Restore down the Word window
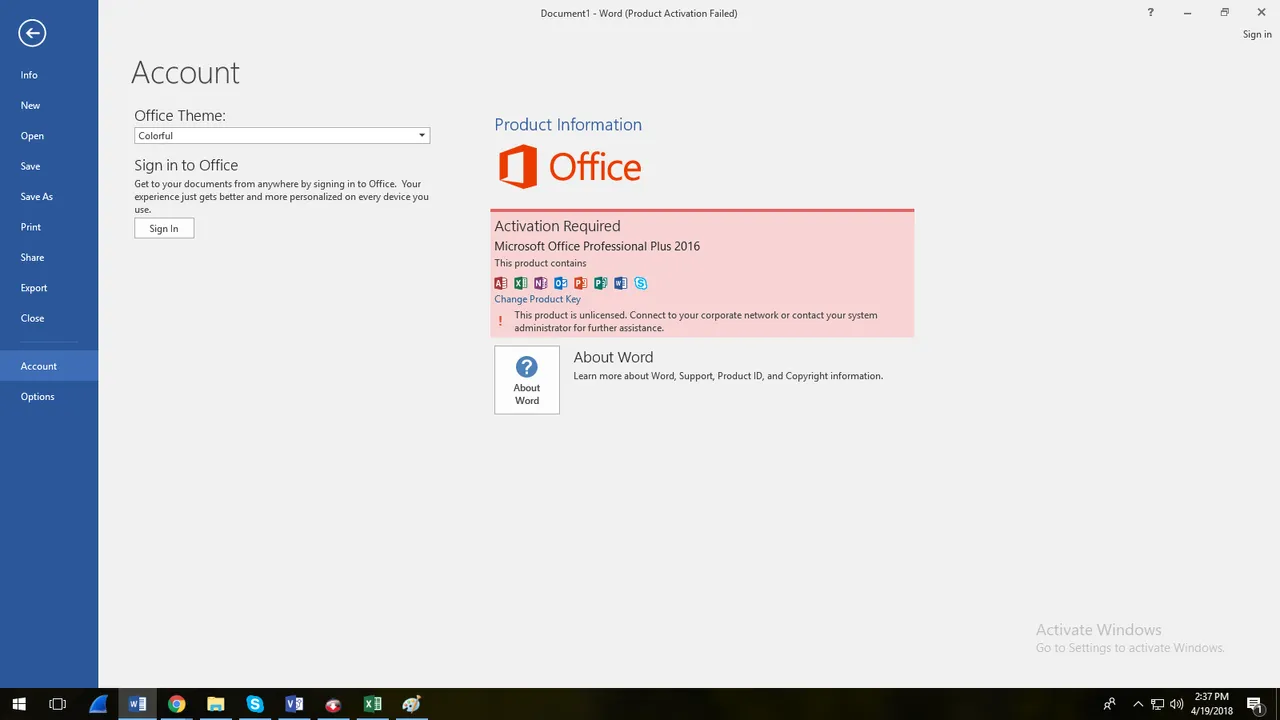Viewport: 1280px width, 720px height. [x=1224, y=13]
